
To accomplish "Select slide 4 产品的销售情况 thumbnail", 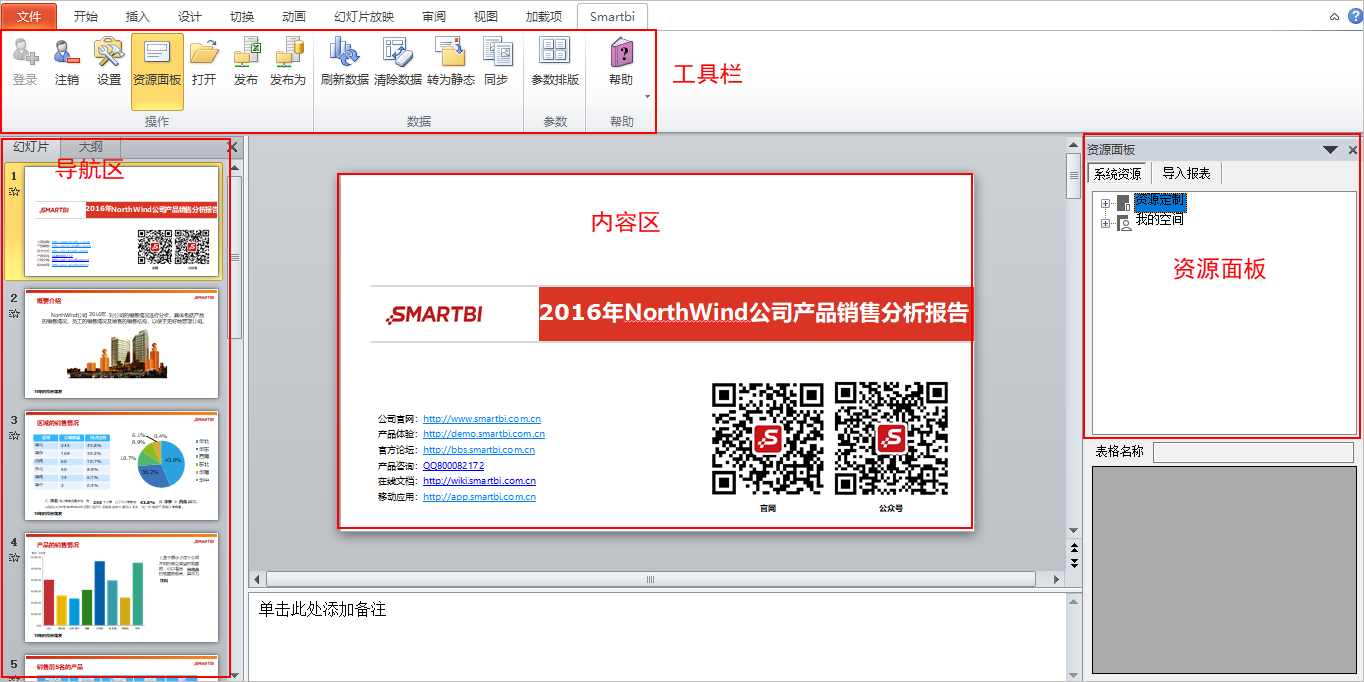I will [121, 587].
